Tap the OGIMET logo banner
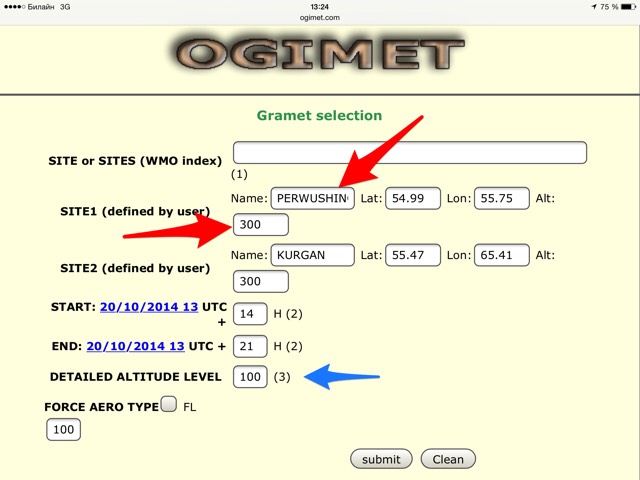This screenshot has width=640, height=480. coord(320,54)
